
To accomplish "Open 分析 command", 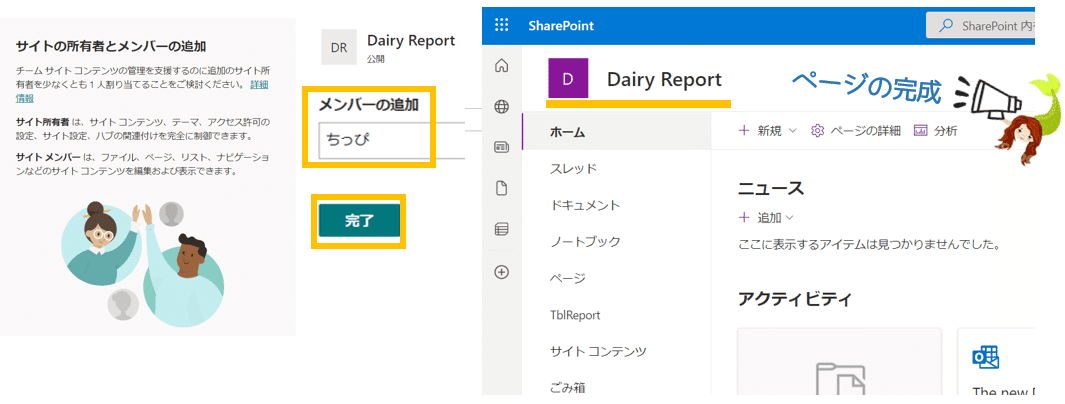I will tap(936, 131).
